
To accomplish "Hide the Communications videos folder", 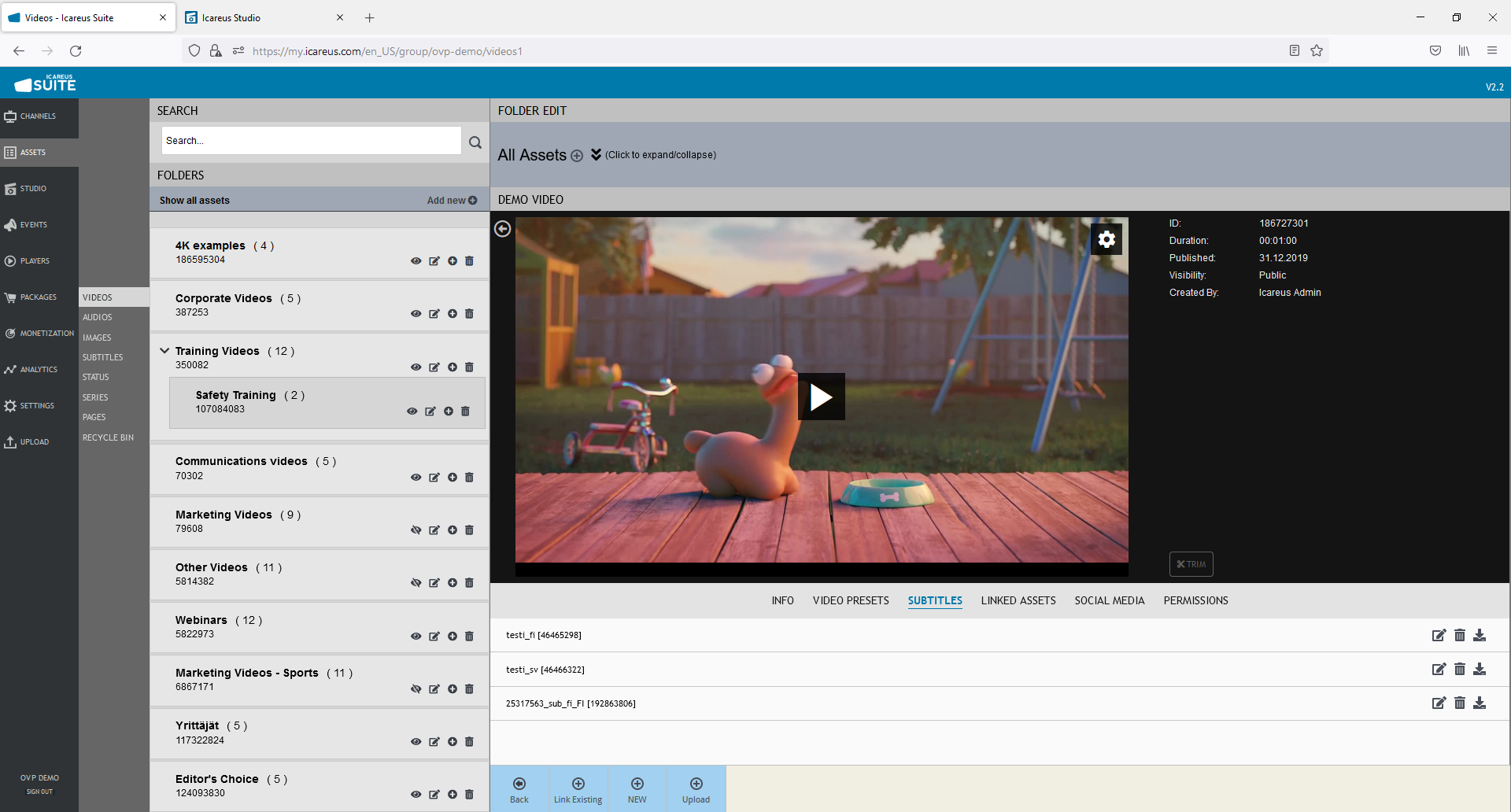I will tap(416, 478).
